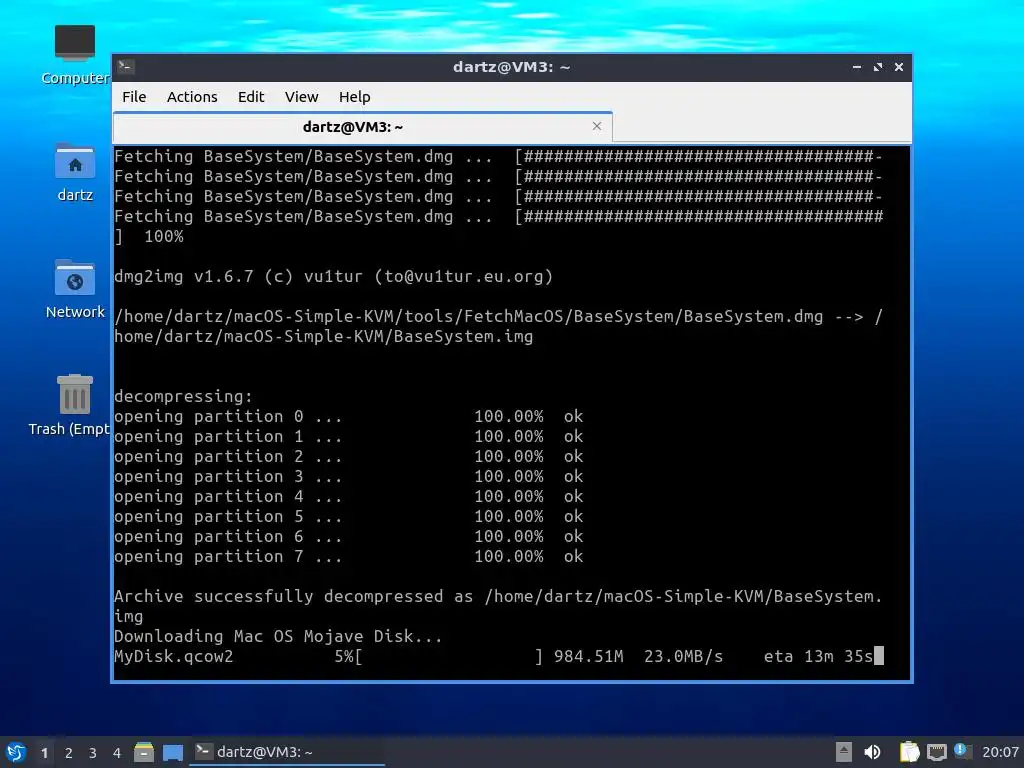Click the 'MyDisk.qcow2' filename text

[173, 656]
